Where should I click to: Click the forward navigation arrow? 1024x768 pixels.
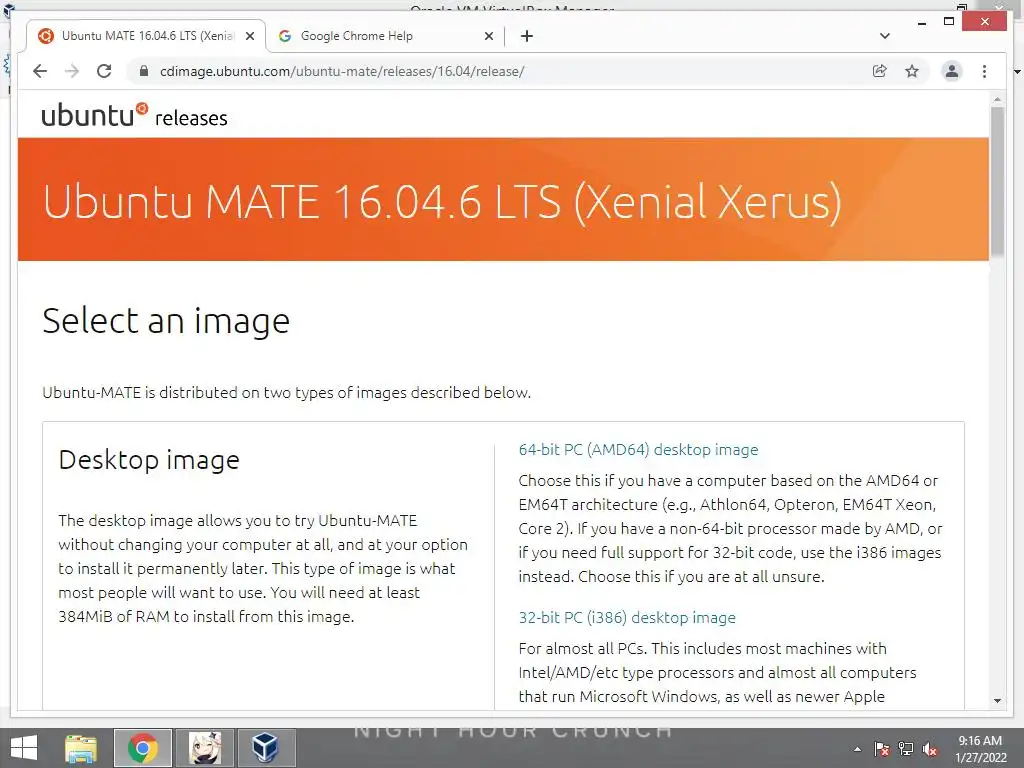click(72, 71)
